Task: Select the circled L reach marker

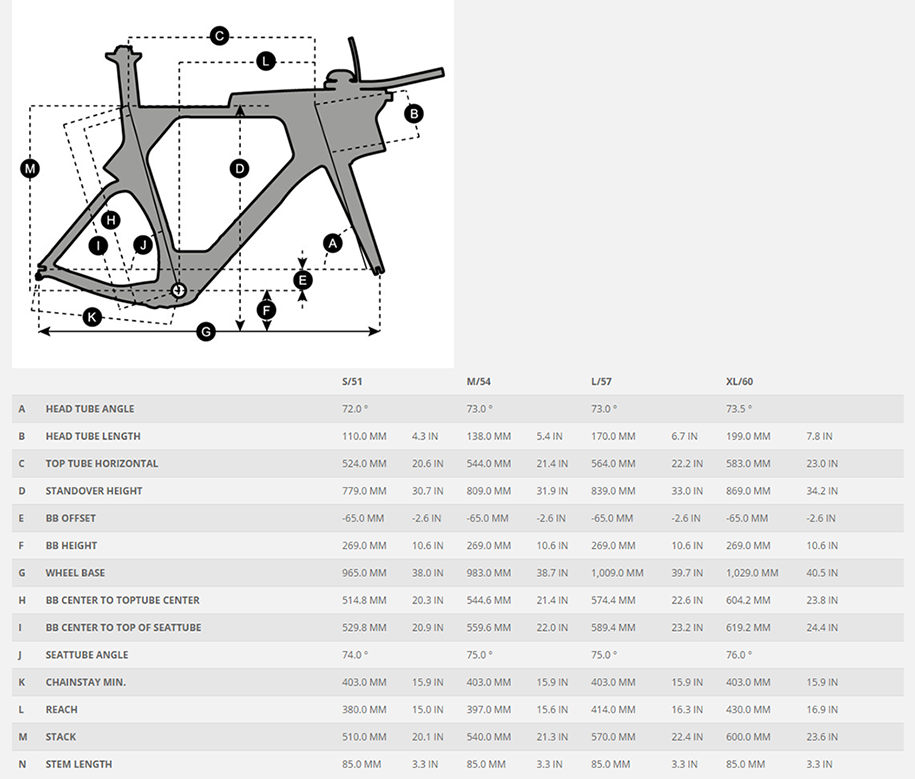Action: pyautogui.click(x=265, y=61)
